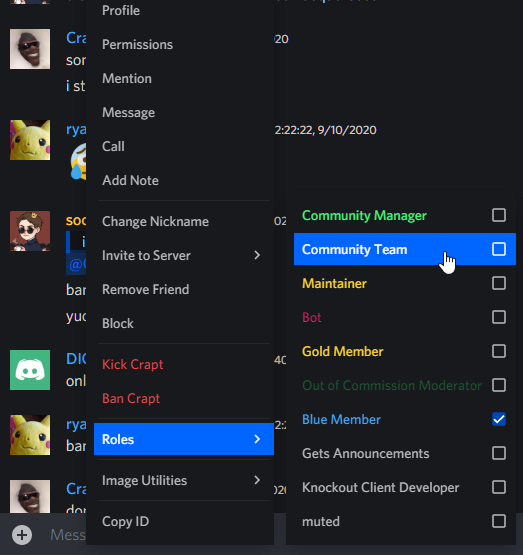Image resolution: width=523 pixels, height=555 pixels.
Task: Toggle the Knockout Client Developer role checkbox
Action: (499, 487)
